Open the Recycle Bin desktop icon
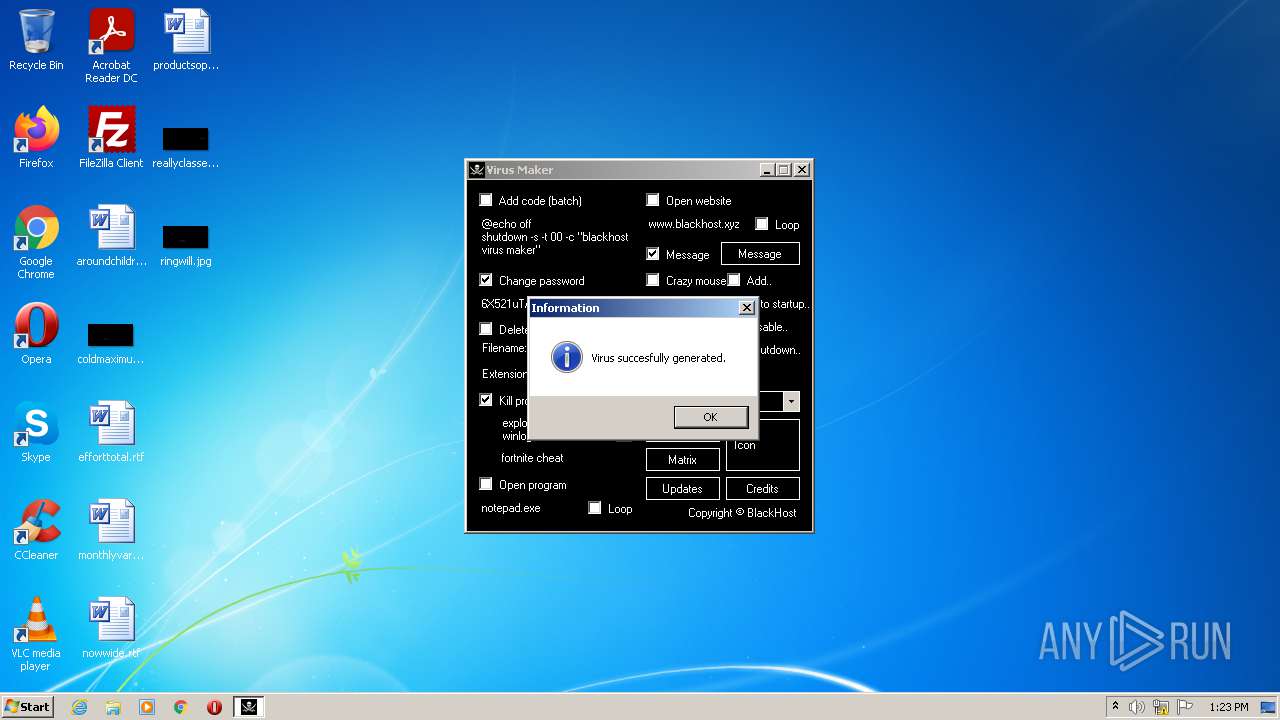1280x720 pixels. (36, 40)
